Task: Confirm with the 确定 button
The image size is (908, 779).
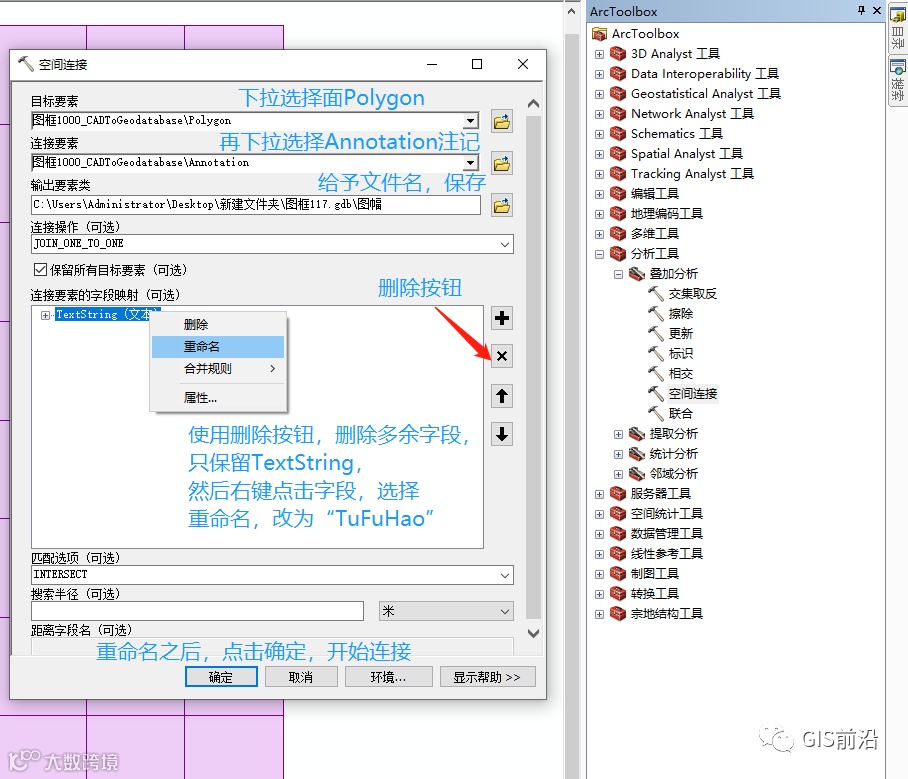Action: tap(221, 677)
